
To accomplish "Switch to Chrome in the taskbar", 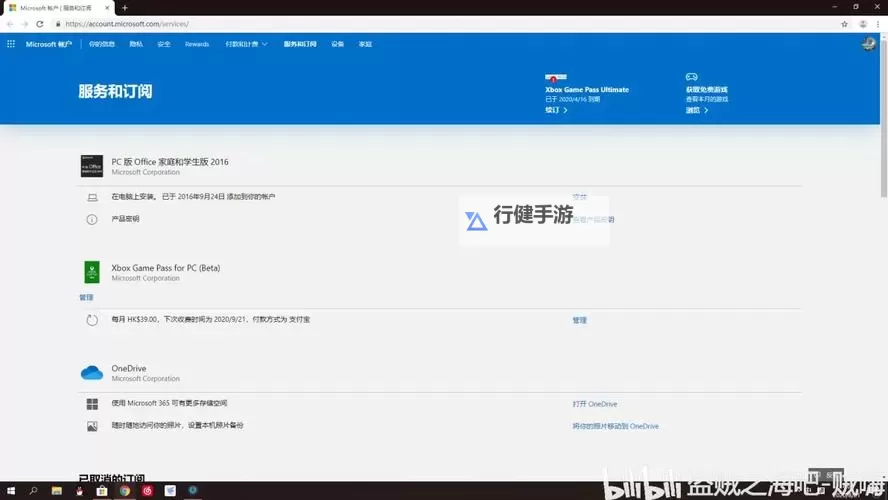I will 125,491.
